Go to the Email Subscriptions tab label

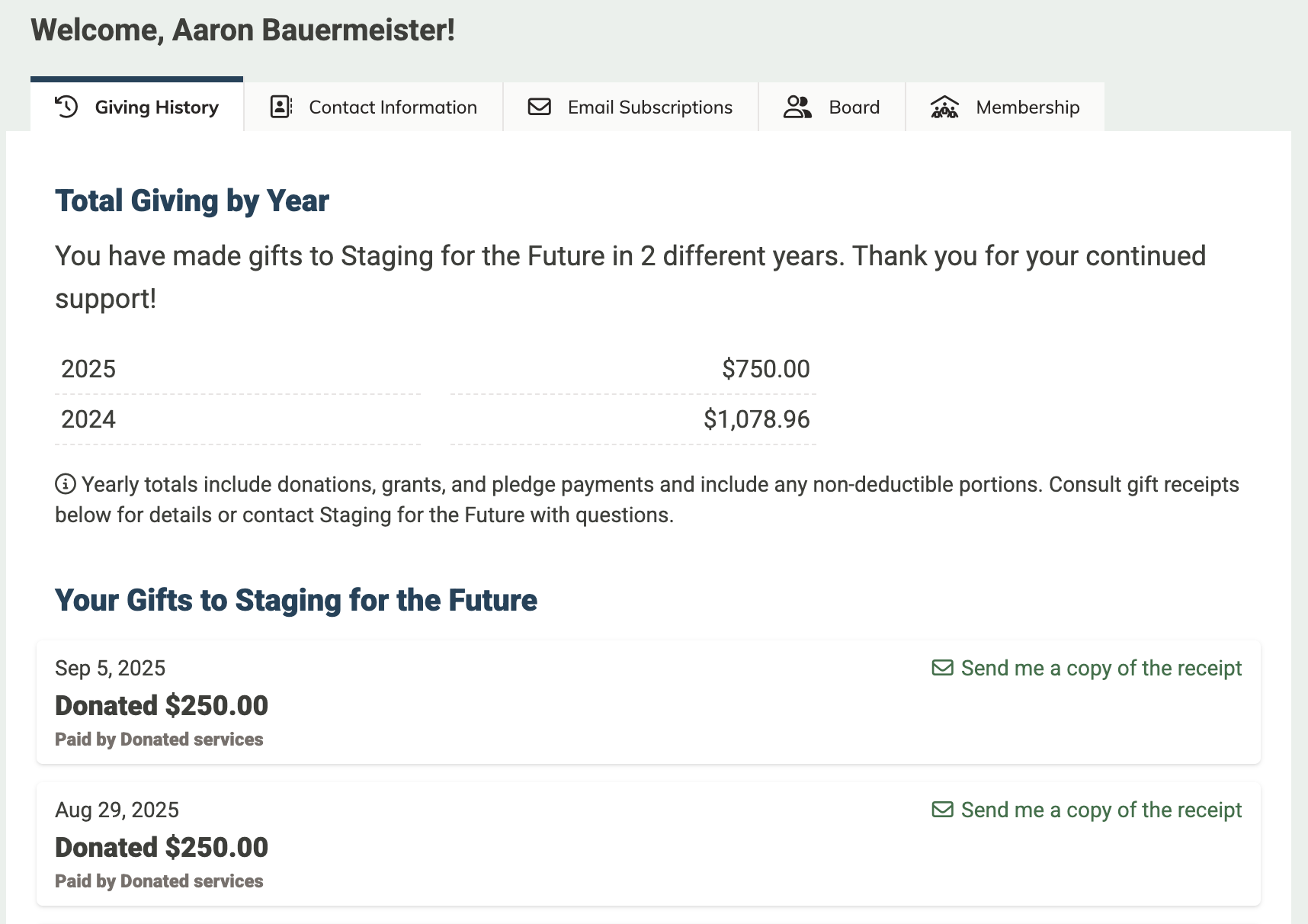tap(649, 107)
